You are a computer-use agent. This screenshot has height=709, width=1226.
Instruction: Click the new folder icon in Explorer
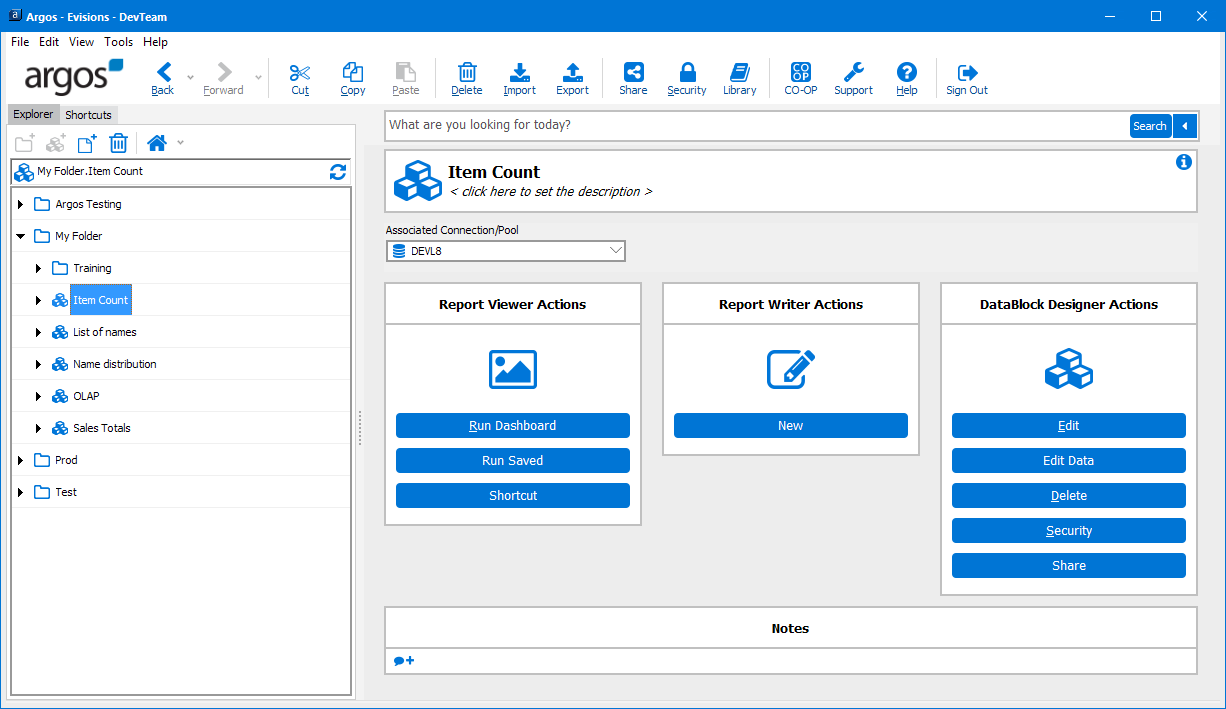[x=25, y=142]
